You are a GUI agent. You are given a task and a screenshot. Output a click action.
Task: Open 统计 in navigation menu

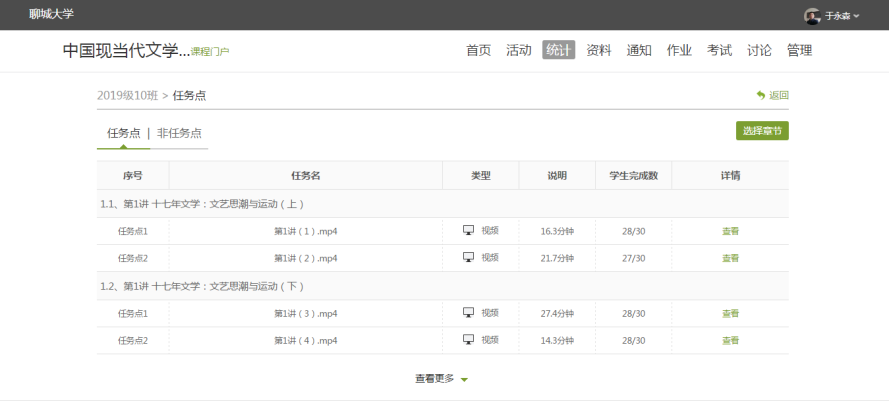coord(558,50)
